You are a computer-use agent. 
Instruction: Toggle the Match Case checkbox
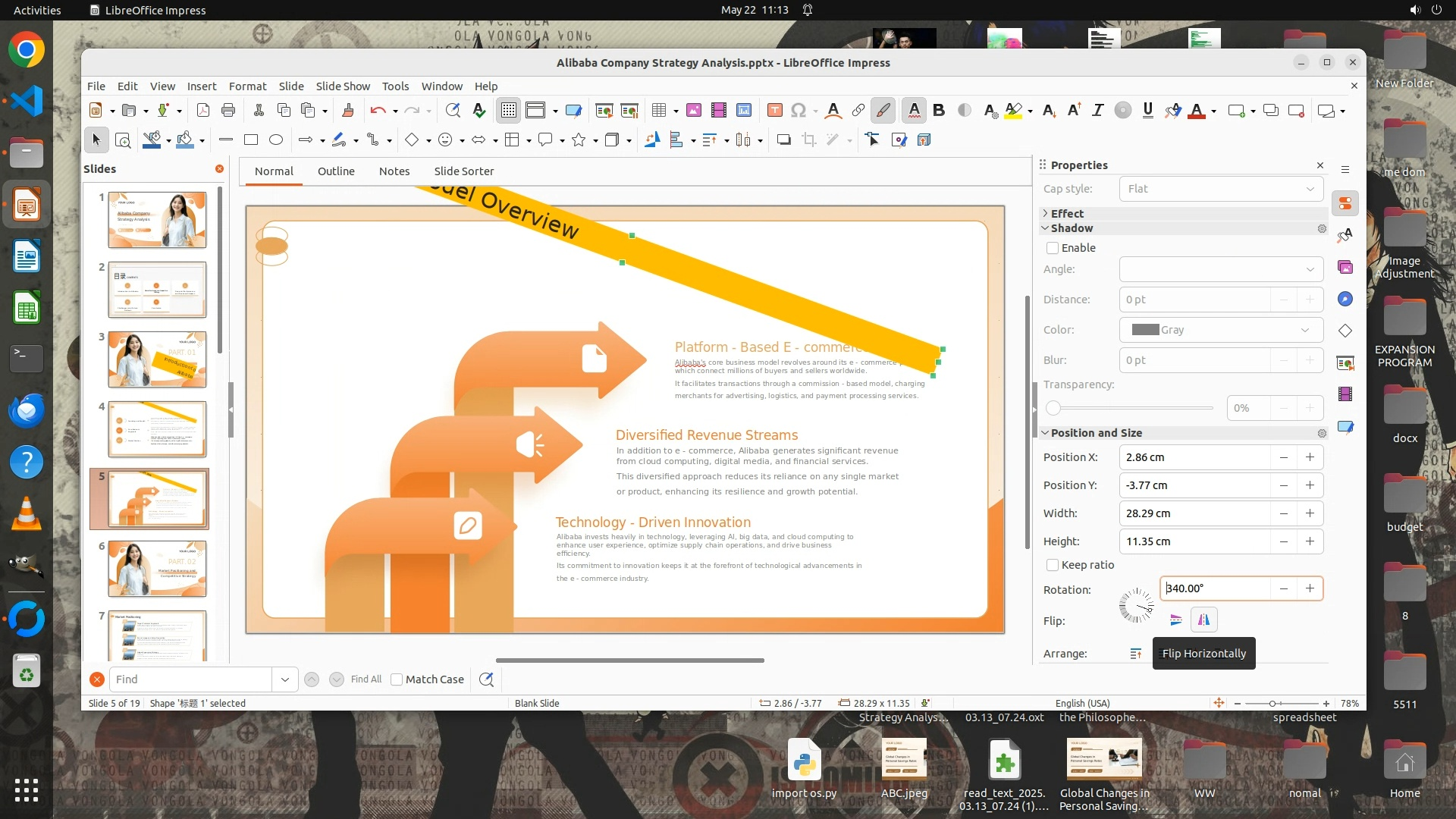click(397, 679)
